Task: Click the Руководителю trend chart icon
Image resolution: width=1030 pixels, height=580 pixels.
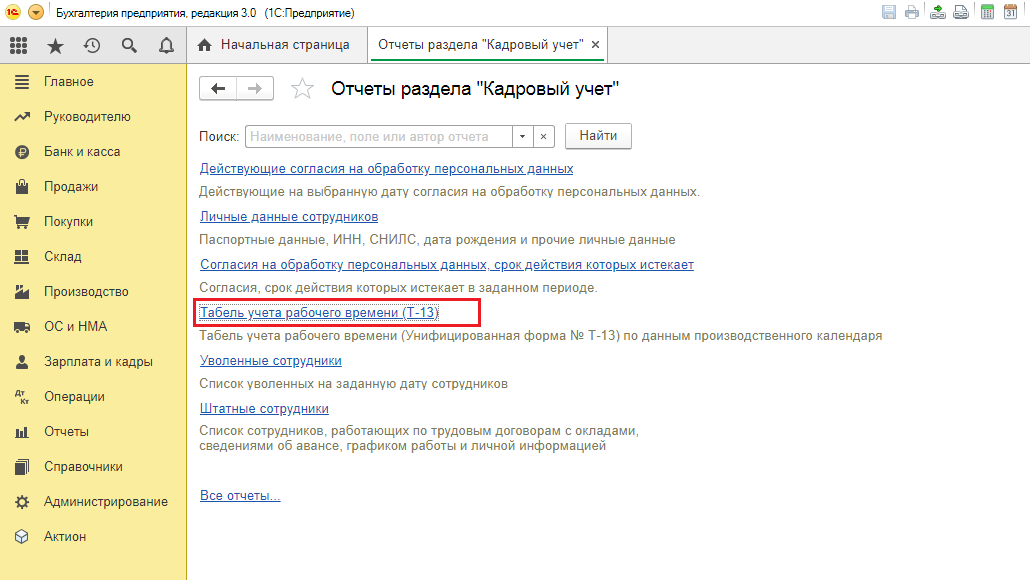Action: tap(22, 117)
